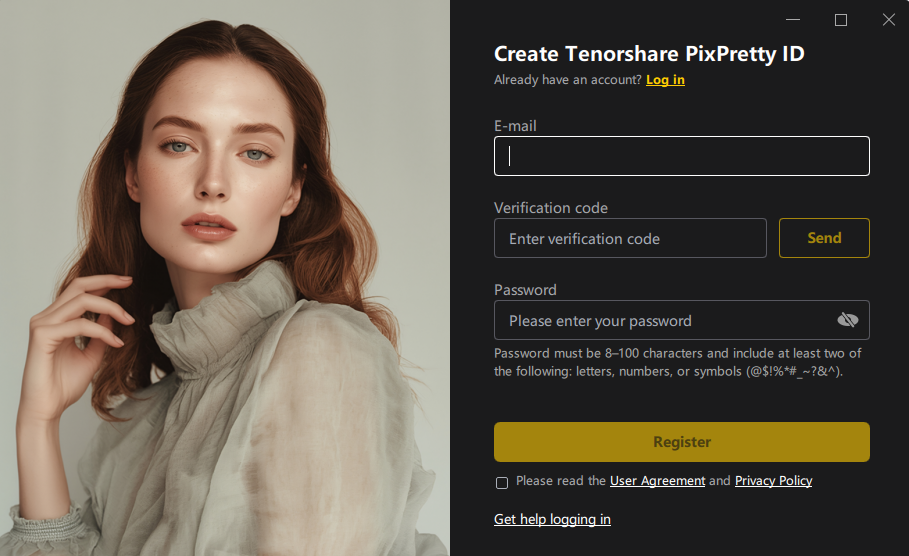
Task: Click the password requirements hint text
Action: click(677, 362)
